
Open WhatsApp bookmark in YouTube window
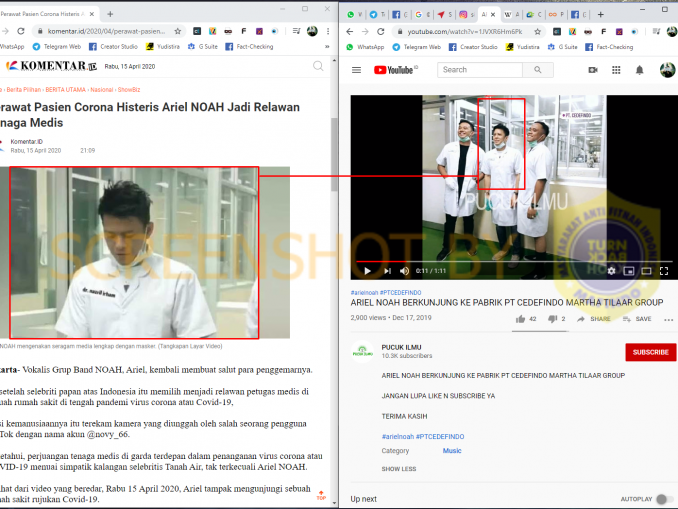click(x=365, y=47)
